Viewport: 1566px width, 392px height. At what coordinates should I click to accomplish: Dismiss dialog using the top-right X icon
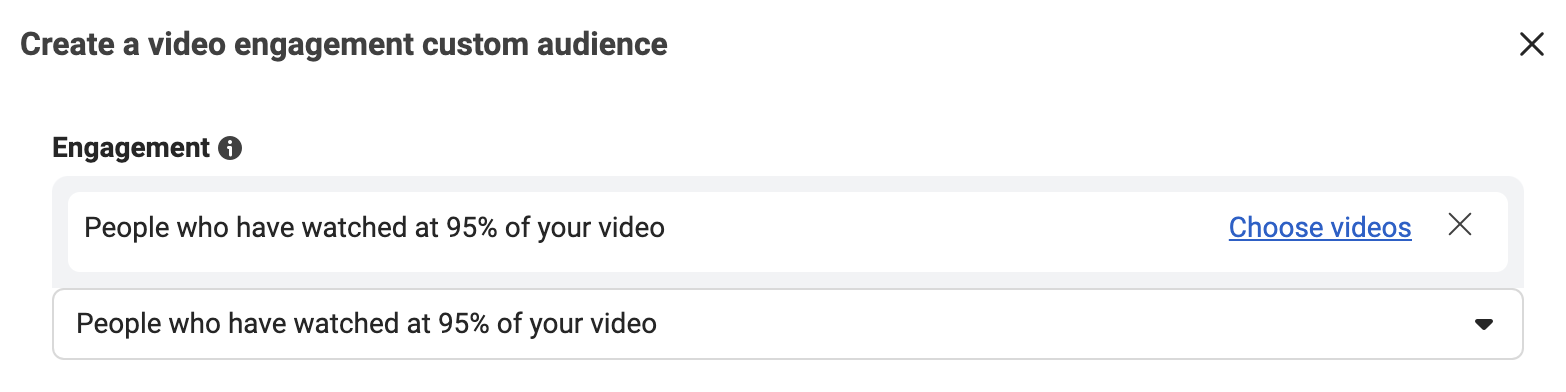pyautogui.click(x=1531, y=45)
